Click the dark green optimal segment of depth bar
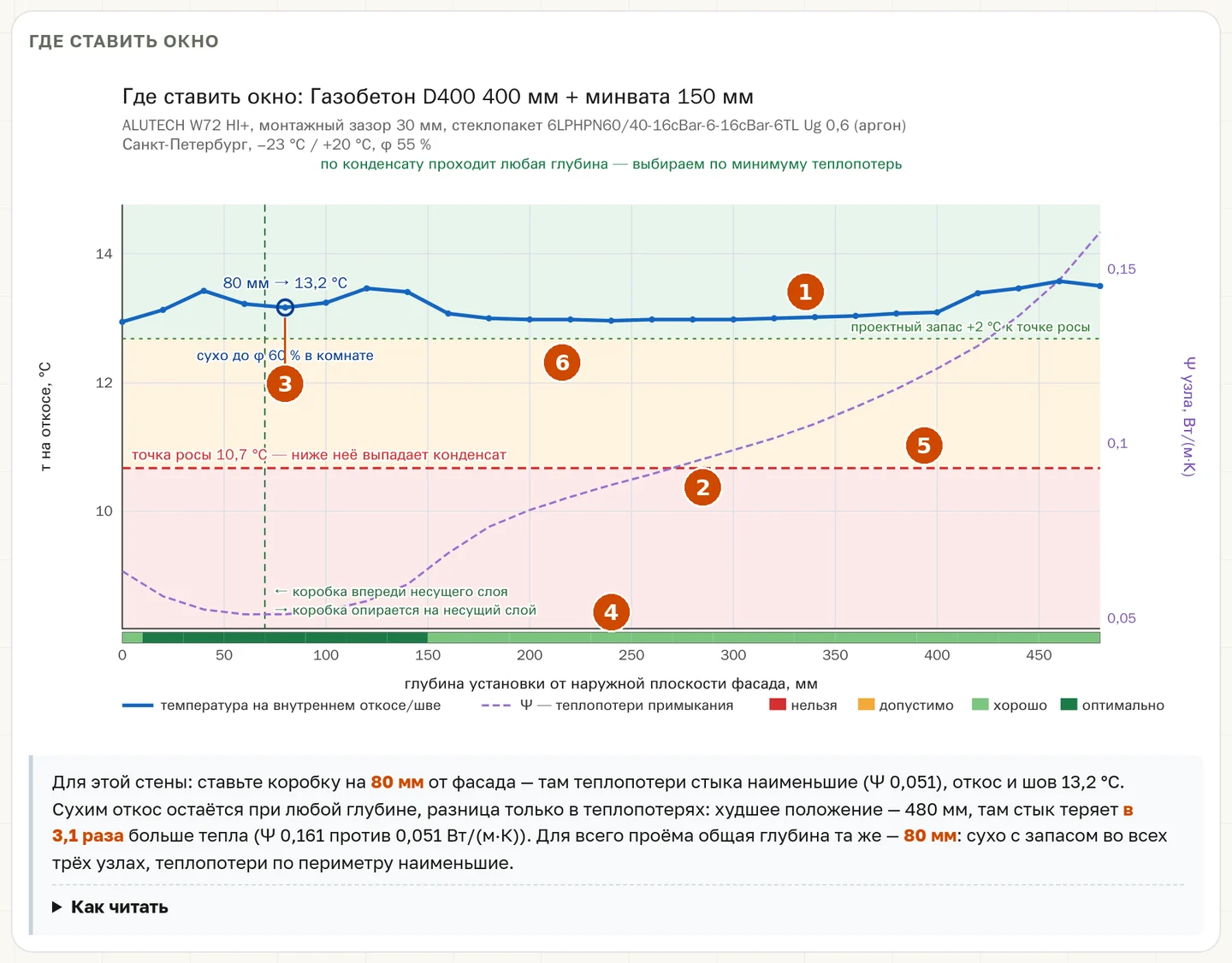The width and height of the screenshot is (1232, 963). coord(285,637)
